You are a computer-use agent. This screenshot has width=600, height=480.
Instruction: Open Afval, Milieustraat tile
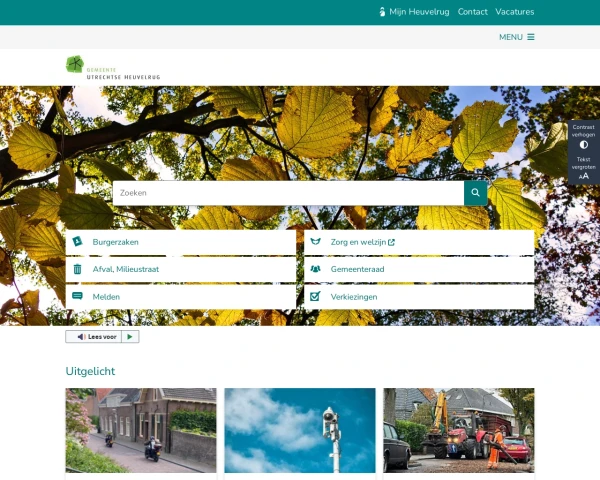[181, 269]
